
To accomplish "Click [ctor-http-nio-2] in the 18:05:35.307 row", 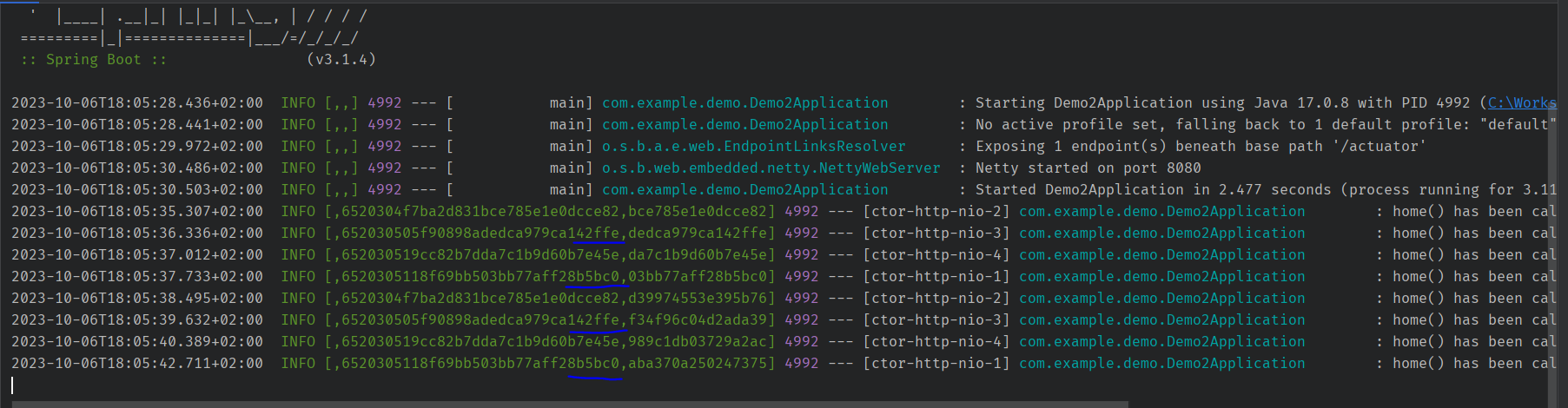I will click(x=936, y=211).
